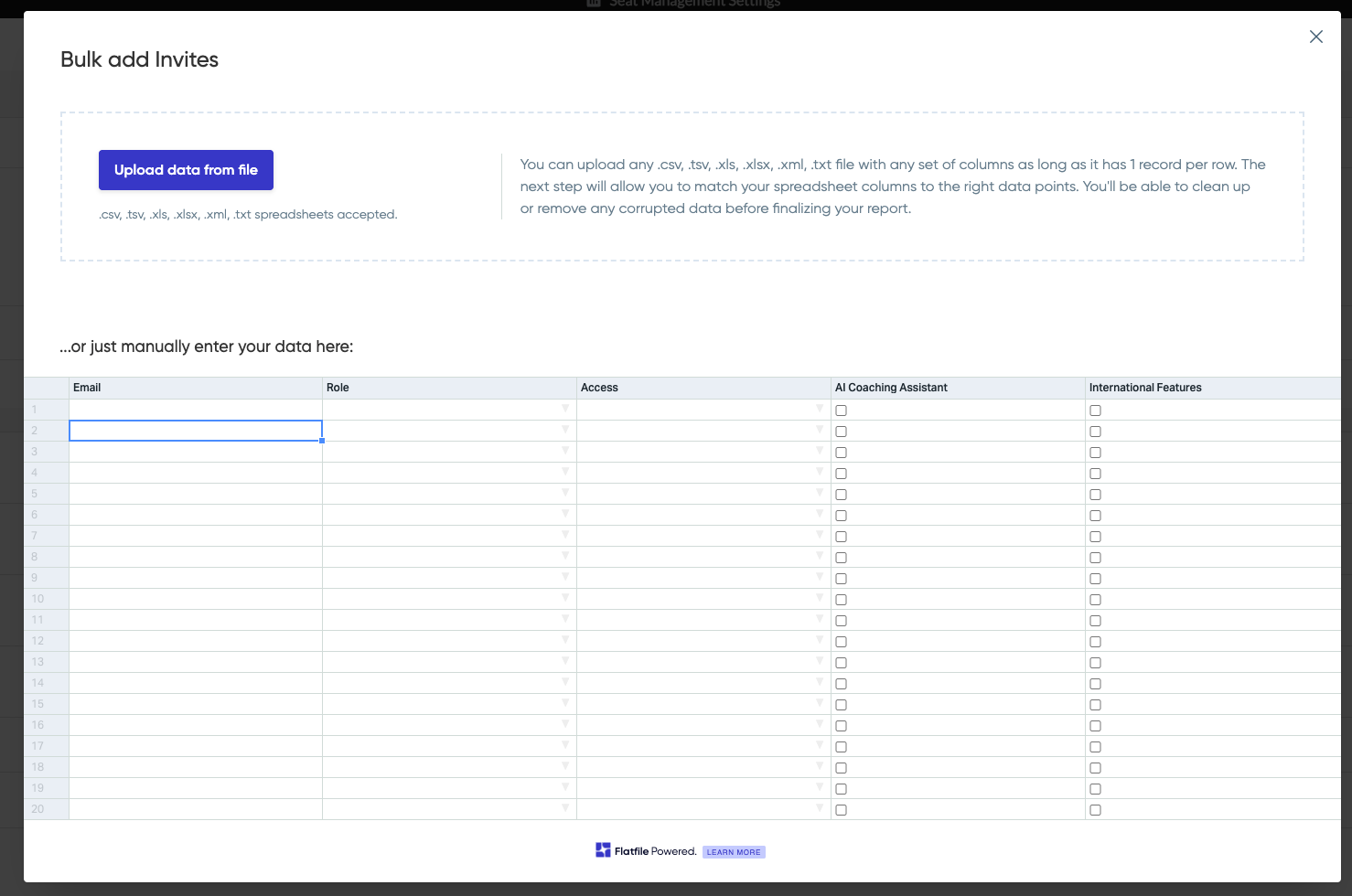Enable International Features for row 3
1352x896 pixels.
tap(1095, 453)
